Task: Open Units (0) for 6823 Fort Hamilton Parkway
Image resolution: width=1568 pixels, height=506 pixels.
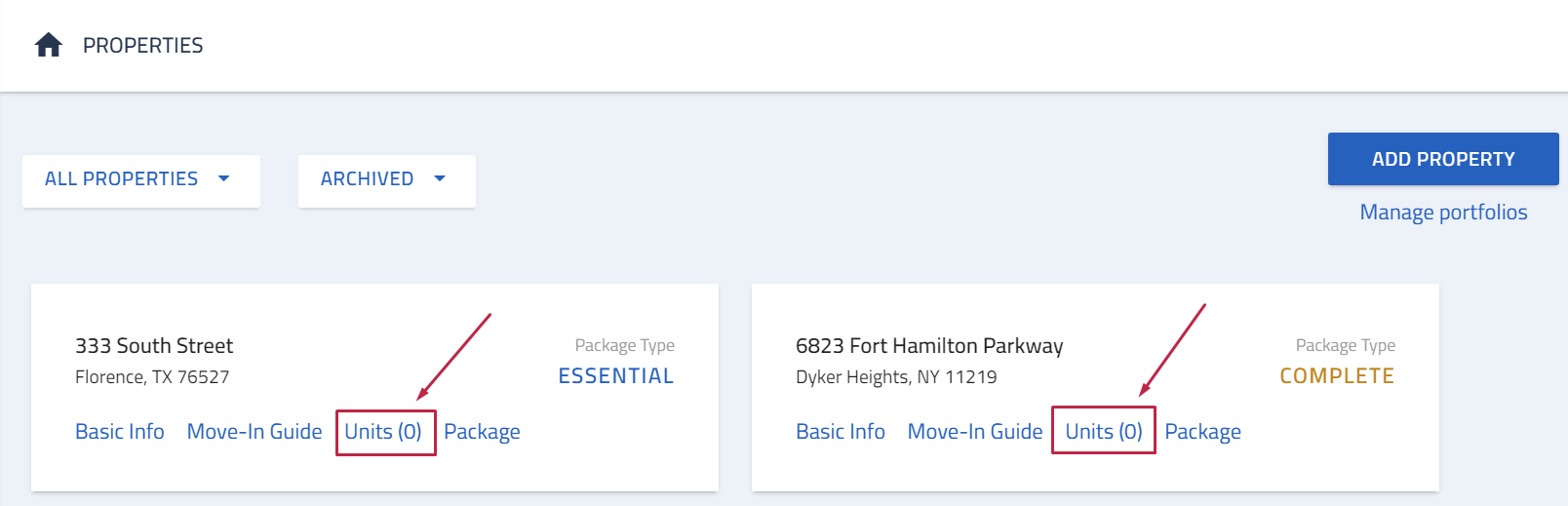Action: coord(1104,431)
